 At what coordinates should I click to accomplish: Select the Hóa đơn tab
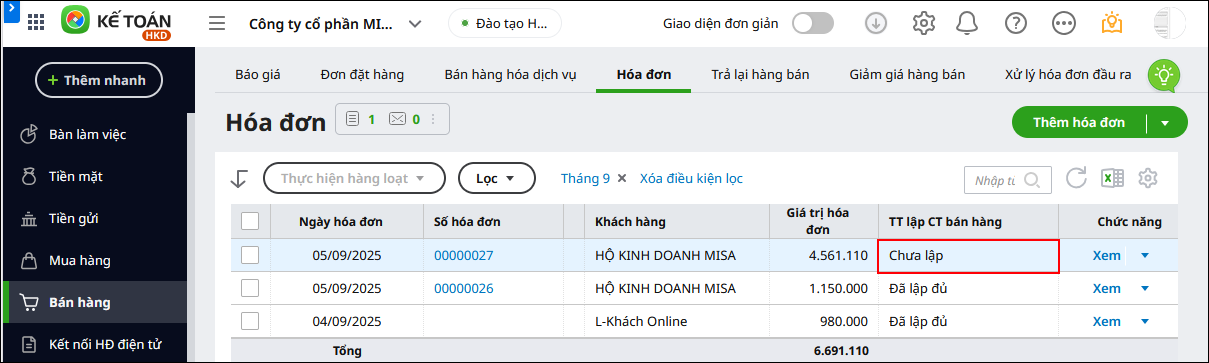[644, 74]
